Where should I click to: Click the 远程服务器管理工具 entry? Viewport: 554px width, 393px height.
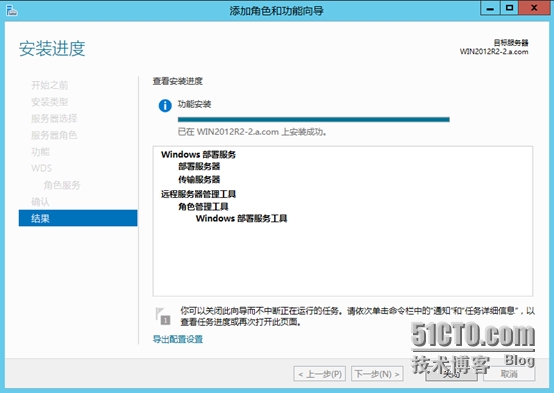click(198, 194)
